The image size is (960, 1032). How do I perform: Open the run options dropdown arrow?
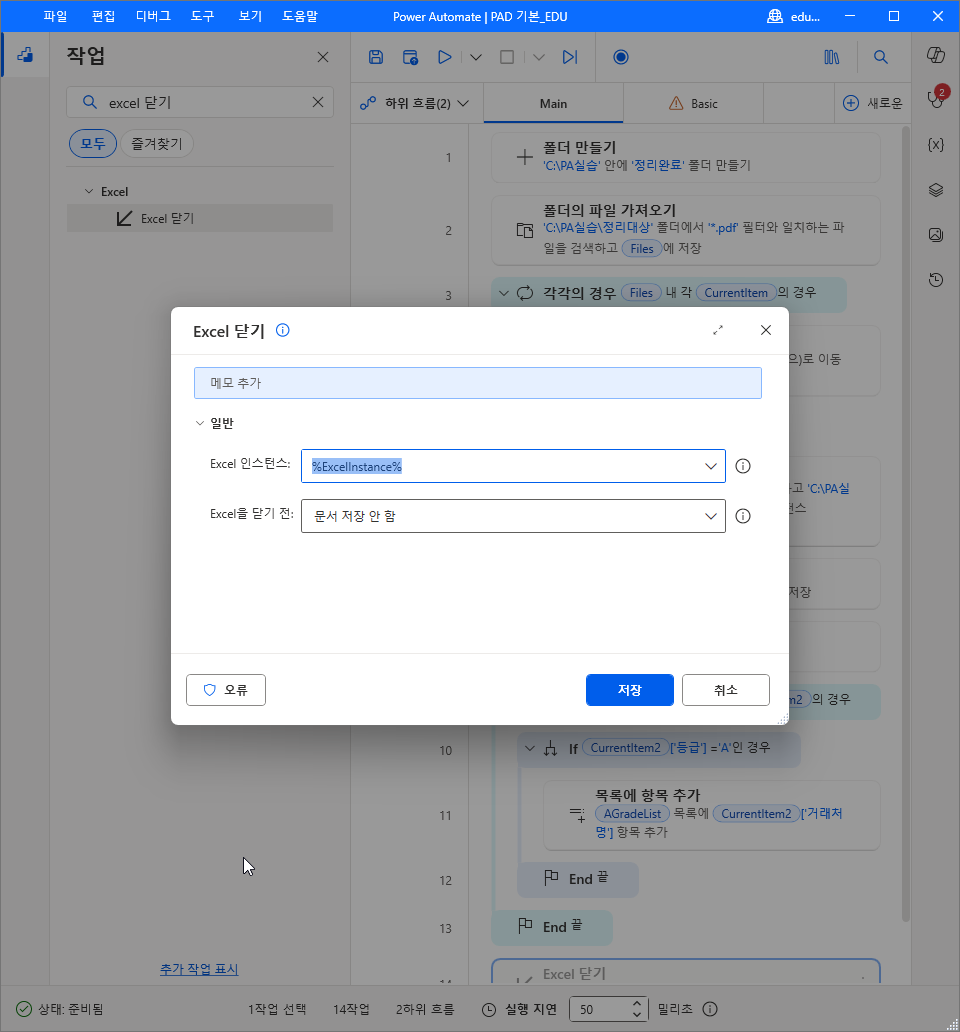(x=476, y=57)
